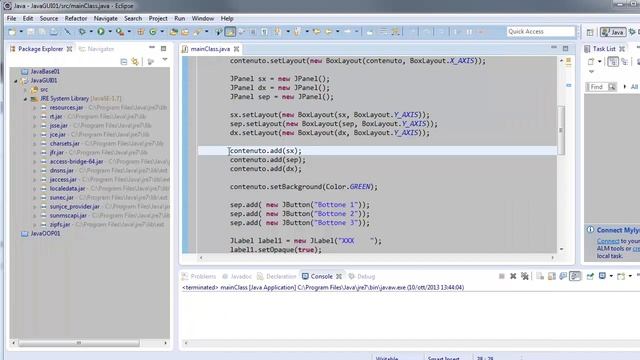The height and width of the screenshot is (360, 640).
Task: Toggle Scroll Lock in Console
Action: pyautogui.click(x=552, y=276)
